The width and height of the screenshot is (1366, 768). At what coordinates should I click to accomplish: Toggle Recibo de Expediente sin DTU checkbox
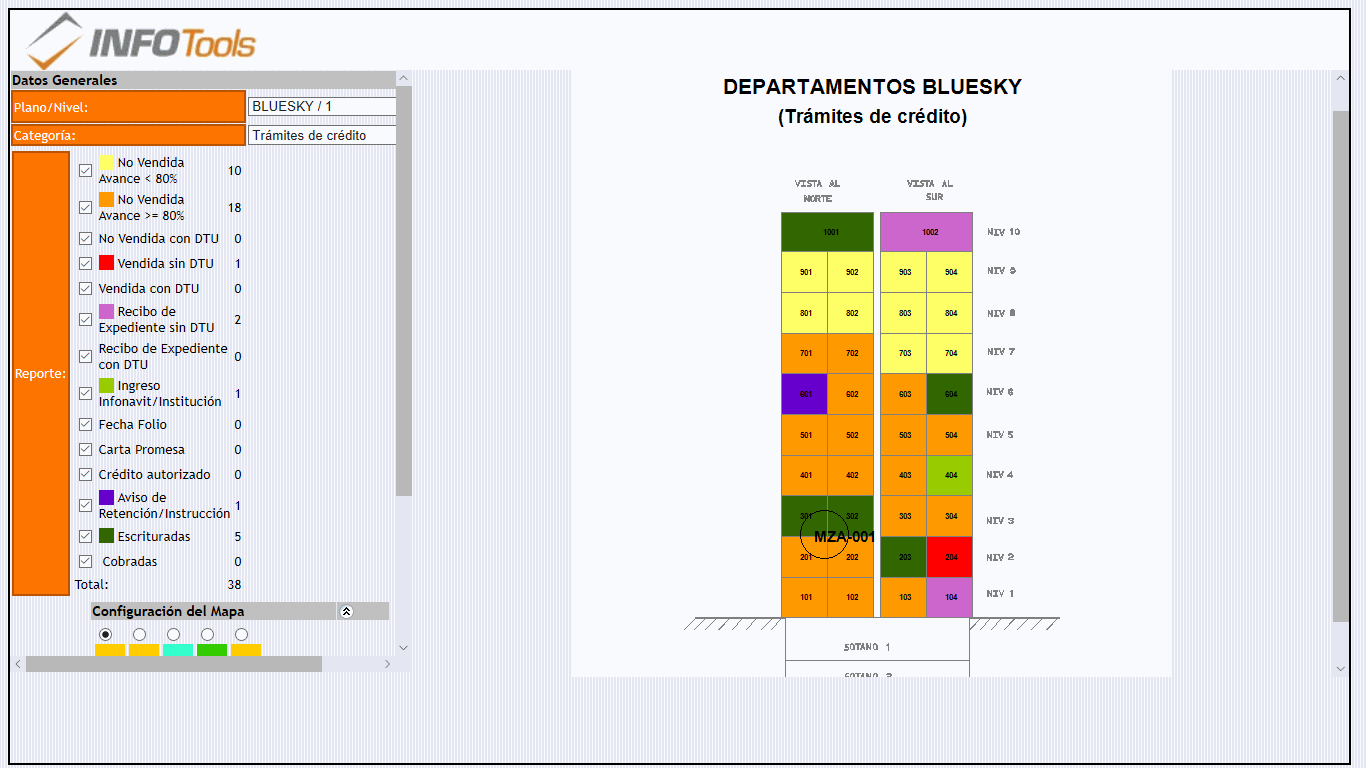[x=86, y=319]
